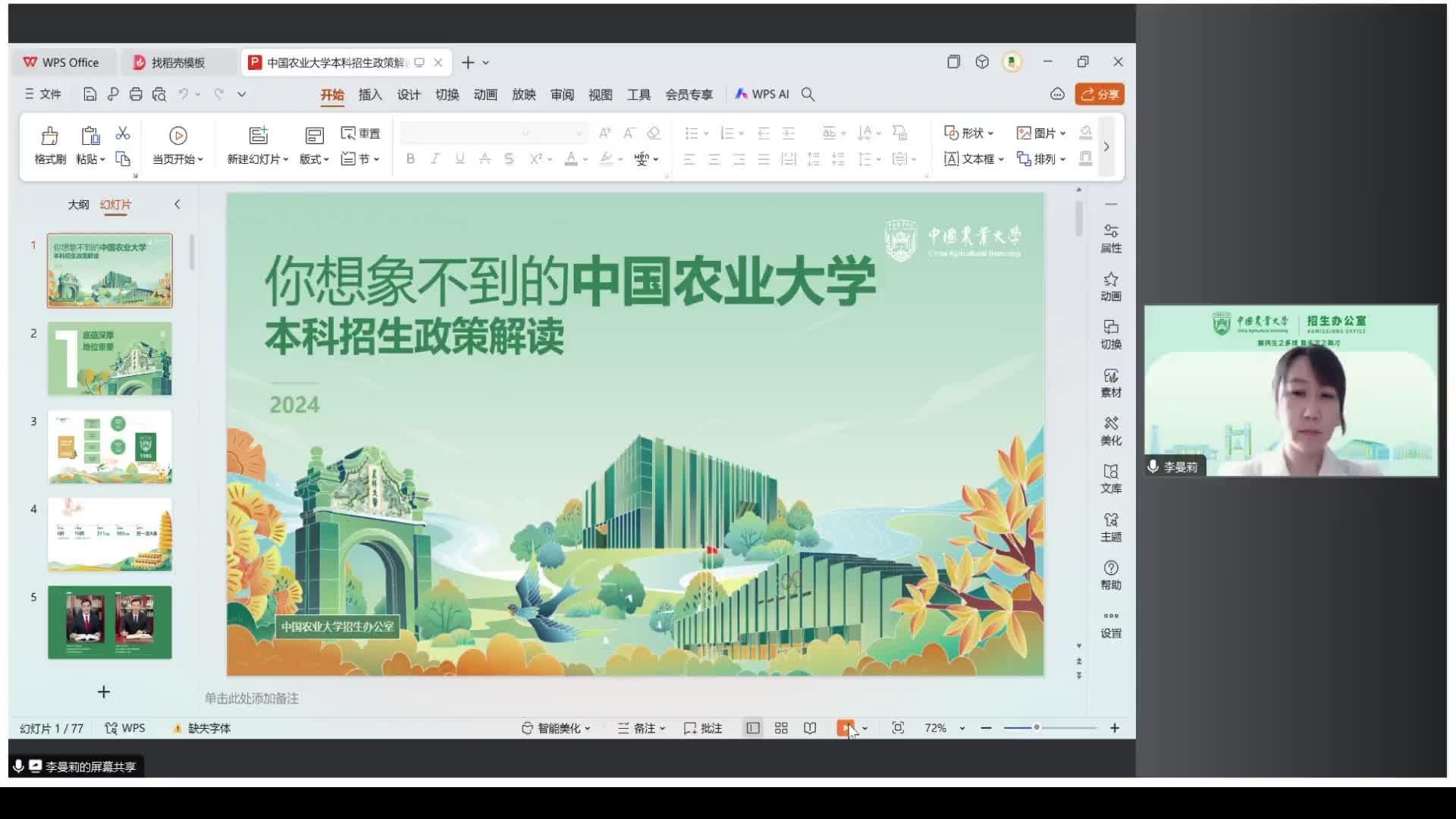Click the Undo arrow icon

tap(184, 94)
